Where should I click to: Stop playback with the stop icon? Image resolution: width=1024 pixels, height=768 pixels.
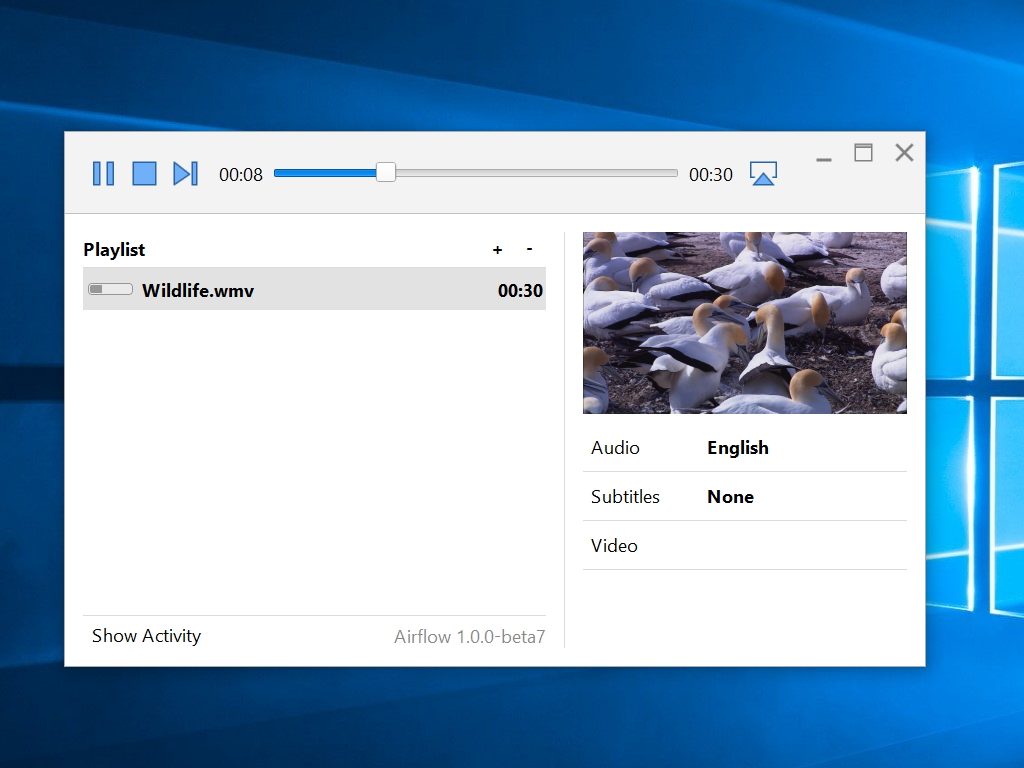click(144, 173)
